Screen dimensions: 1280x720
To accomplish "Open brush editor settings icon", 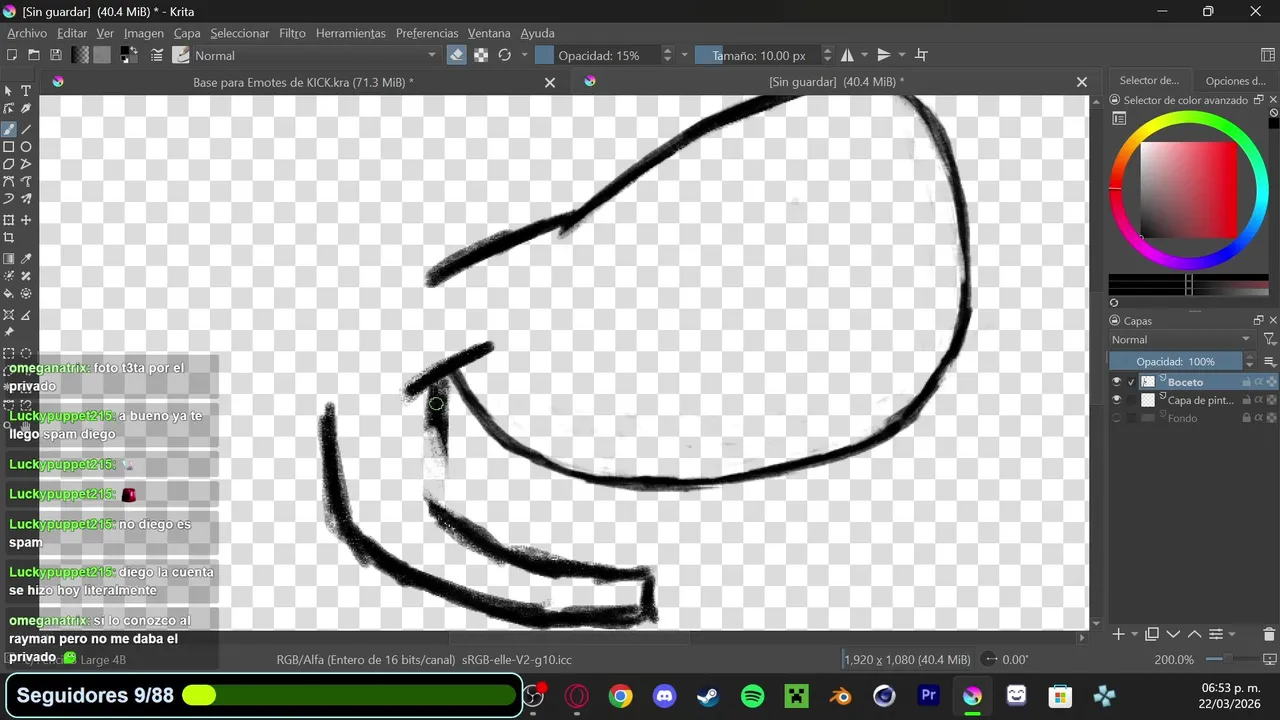I will (x=157, y=55).
